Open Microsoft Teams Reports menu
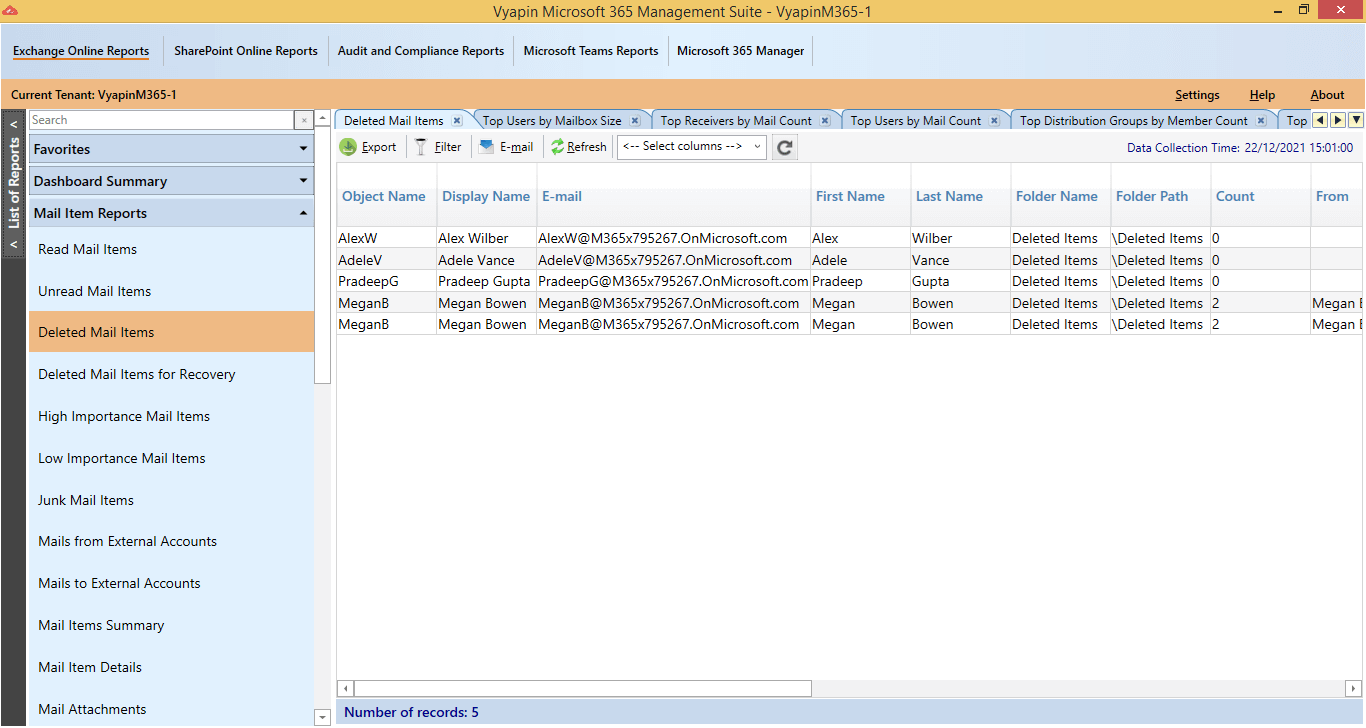The image size is (1366, 728). (x=591, y=51)
